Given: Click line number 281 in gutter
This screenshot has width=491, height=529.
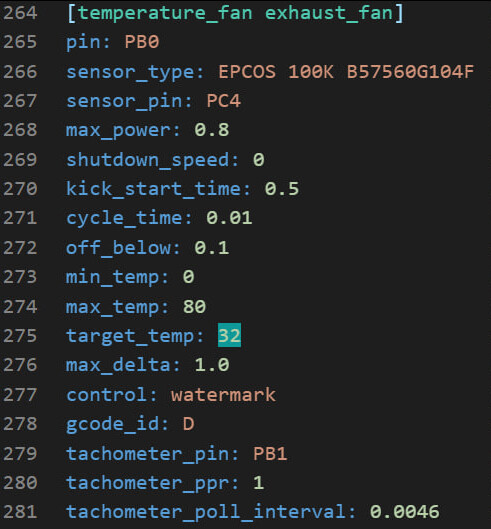Looking at the screenshot, I should tap(20, 512).
